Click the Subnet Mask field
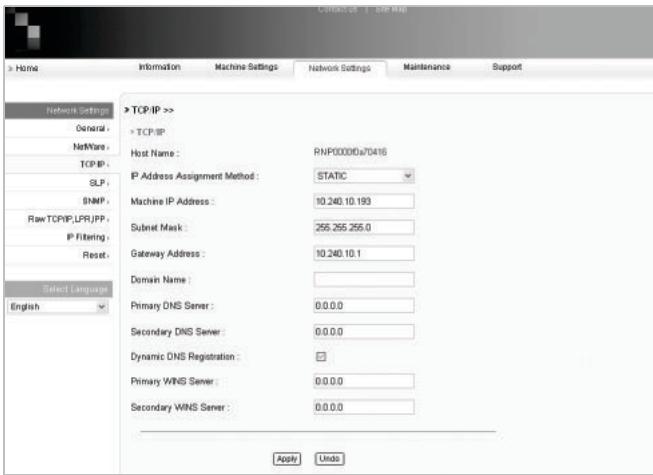Image resolution: width=653 pixels, height=475 pixels. 364,227
